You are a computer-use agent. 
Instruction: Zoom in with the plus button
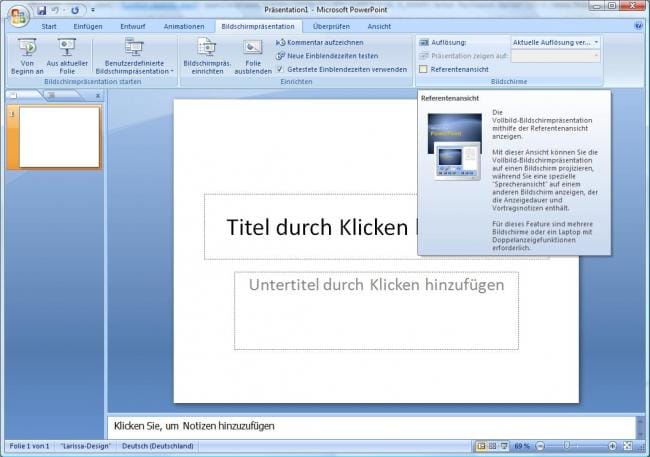612,446
